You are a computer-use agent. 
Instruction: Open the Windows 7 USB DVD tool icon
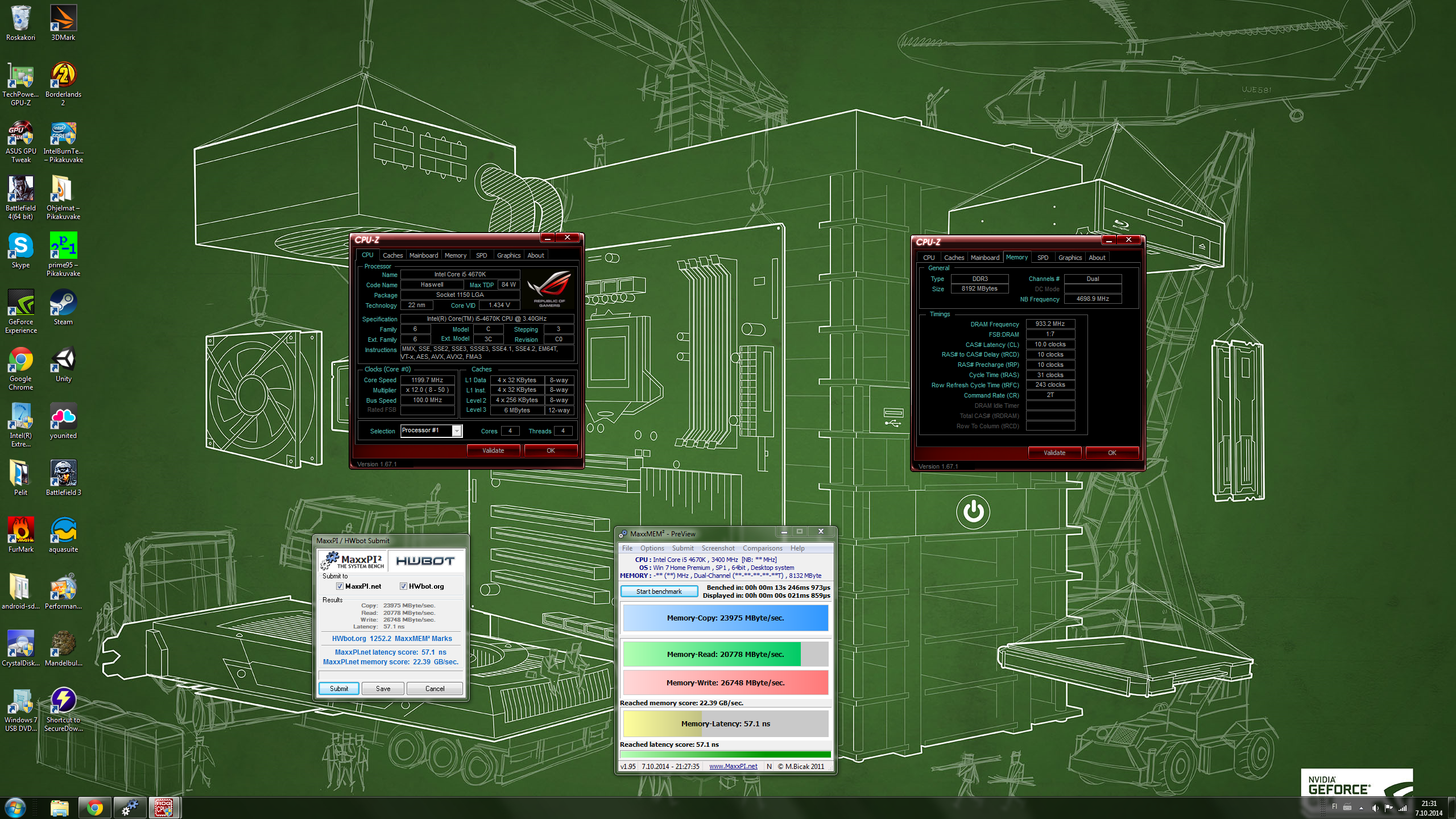click(21, 709)
